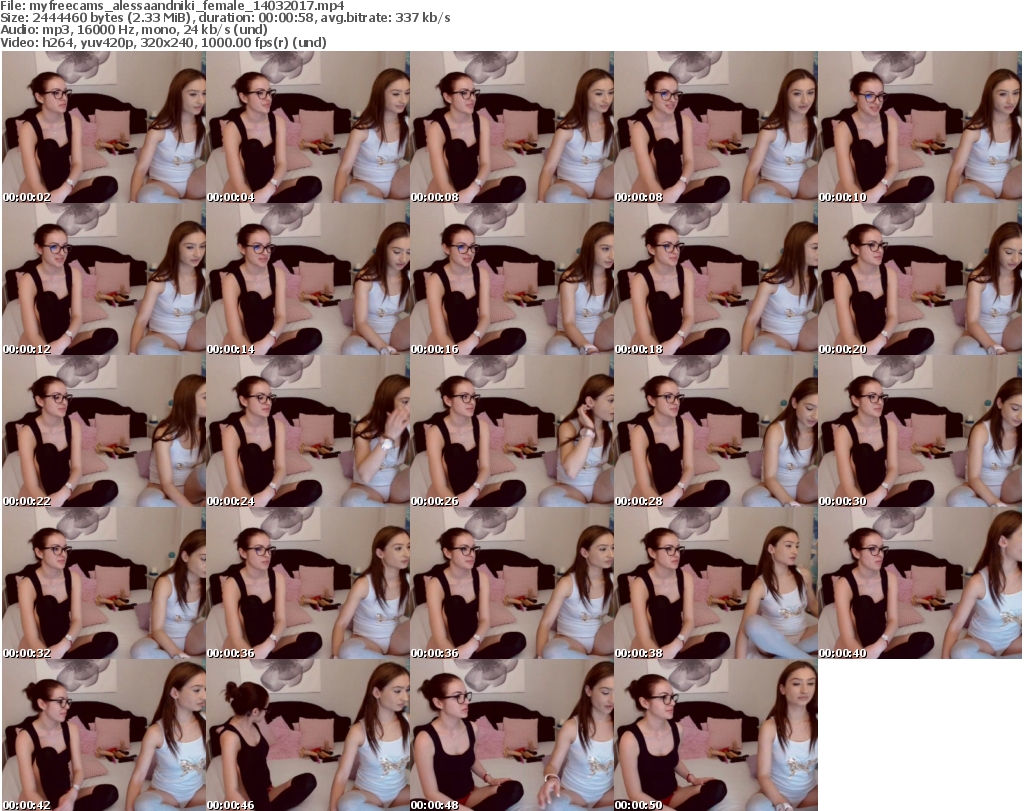This screenshot has width=1024, height=811.
Task: Select the thumbnail stamped 00:00:38
Action: click(716, 583)
